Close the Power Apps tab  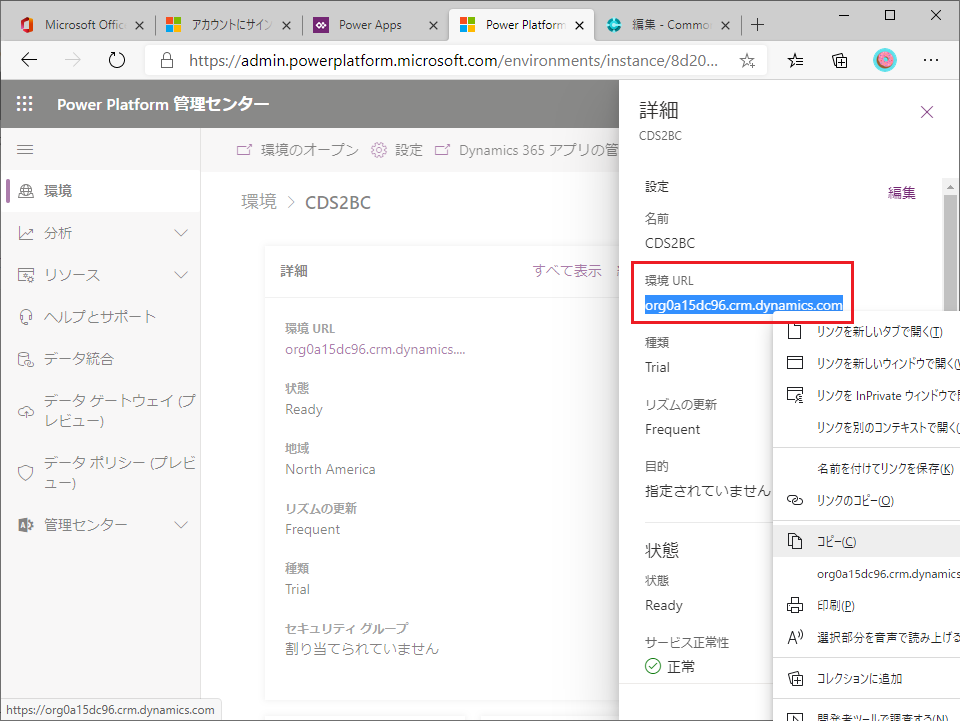pyautogui.click(x=433, y=25)
